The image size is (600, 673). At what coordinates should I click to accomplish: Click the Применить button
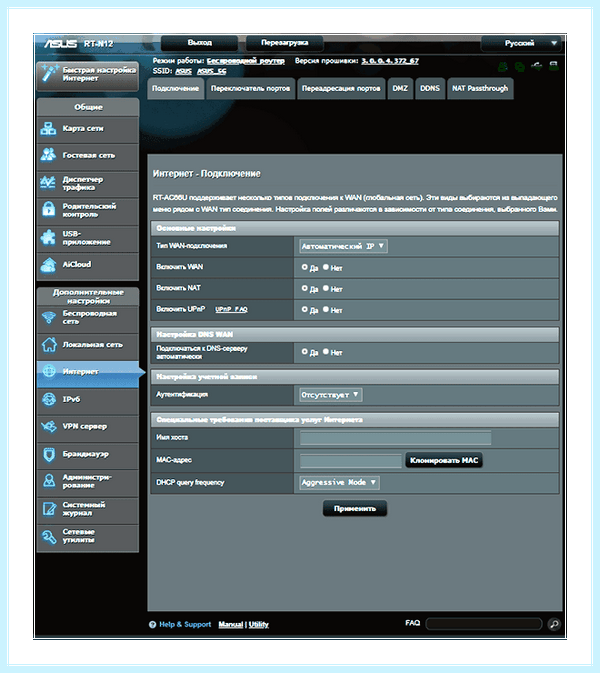[x=355, y=509]
